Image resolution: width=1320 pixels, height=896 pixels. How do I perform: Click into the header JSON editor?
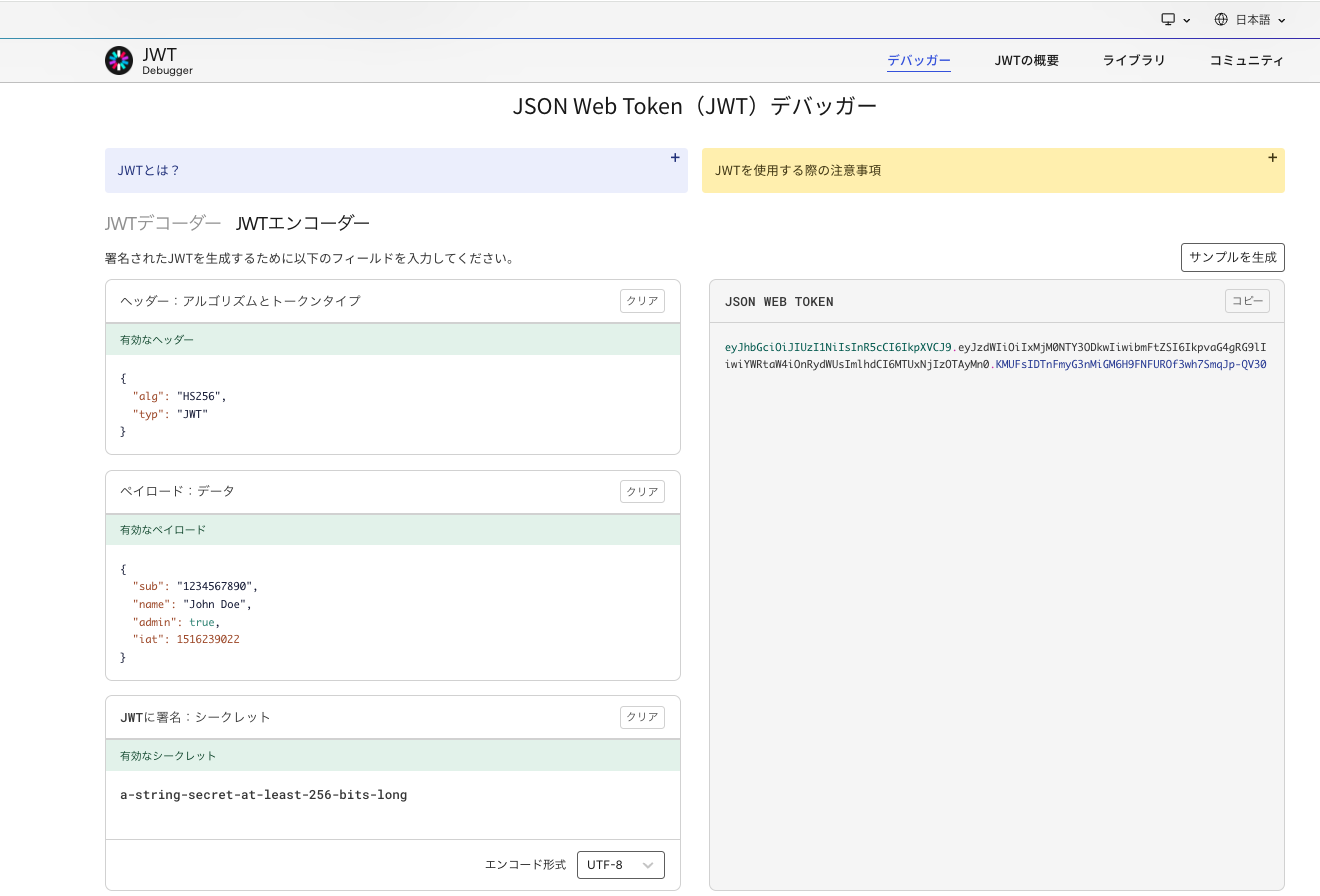[393, 405]
